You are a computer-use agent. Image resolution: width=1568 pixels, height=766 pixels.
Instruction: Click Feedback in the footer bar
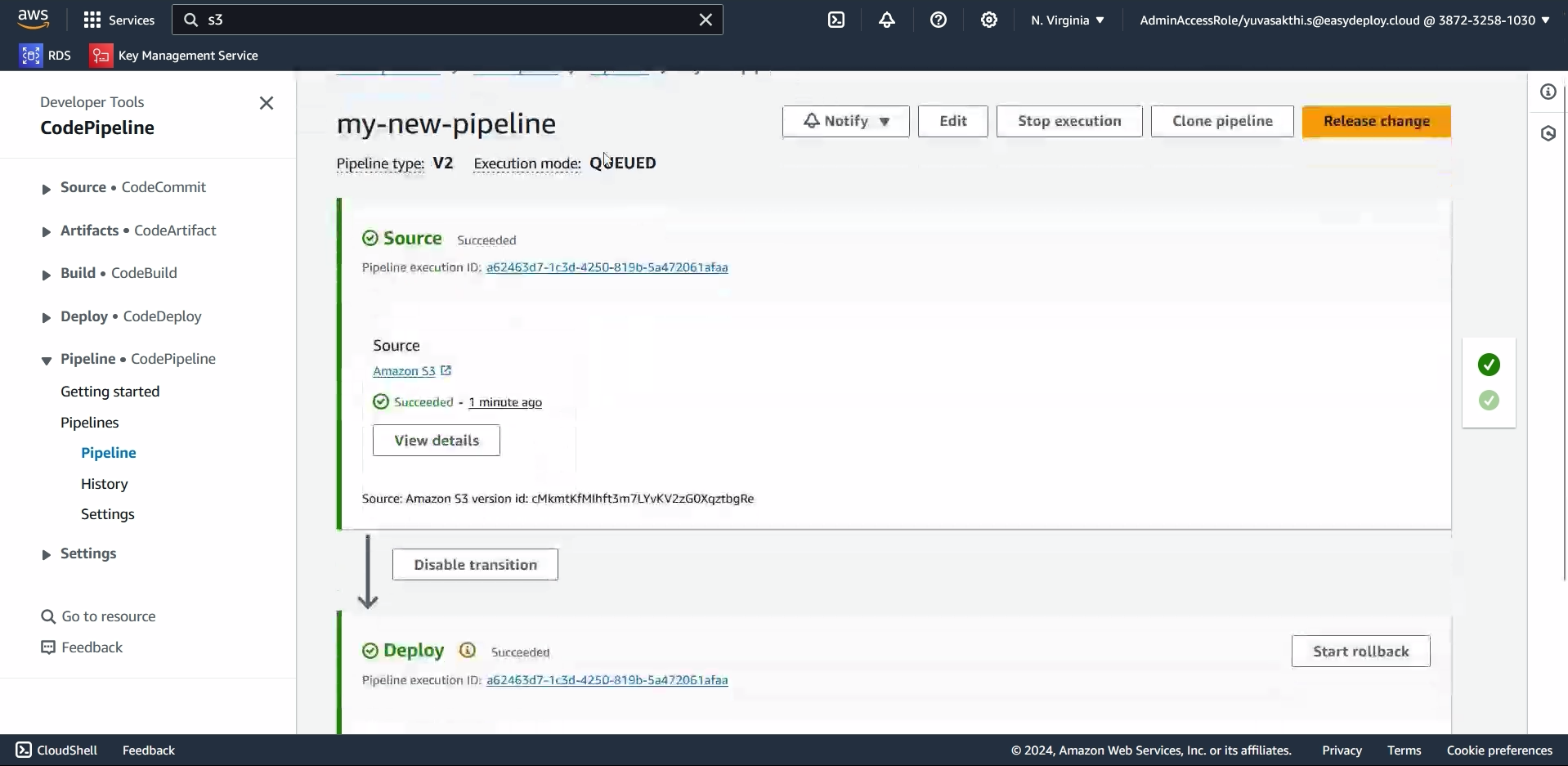[149, 750]
